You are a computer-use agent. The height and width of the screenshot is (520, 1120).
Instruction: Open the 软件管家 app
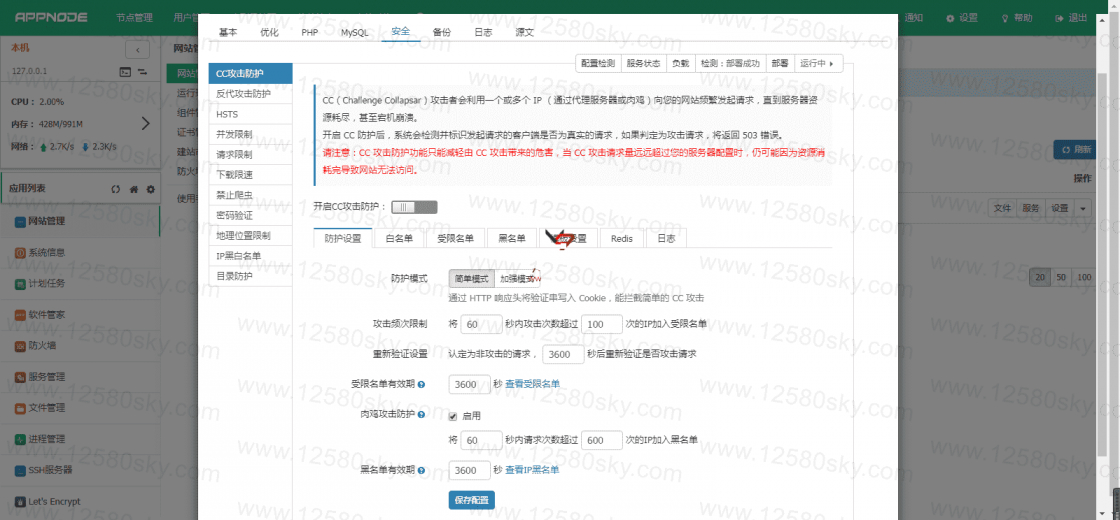tap(80, 314)
